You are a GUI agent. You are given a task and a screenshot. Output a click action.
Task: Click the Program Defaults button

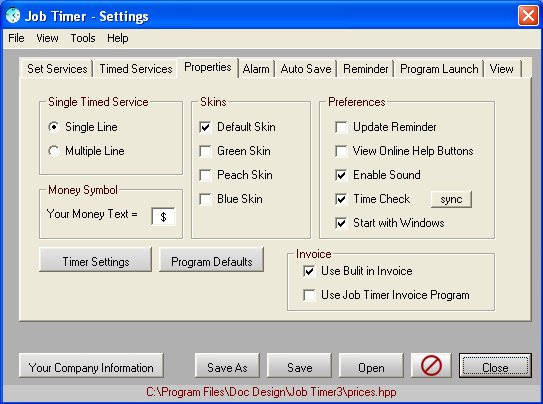click(211, 260)
